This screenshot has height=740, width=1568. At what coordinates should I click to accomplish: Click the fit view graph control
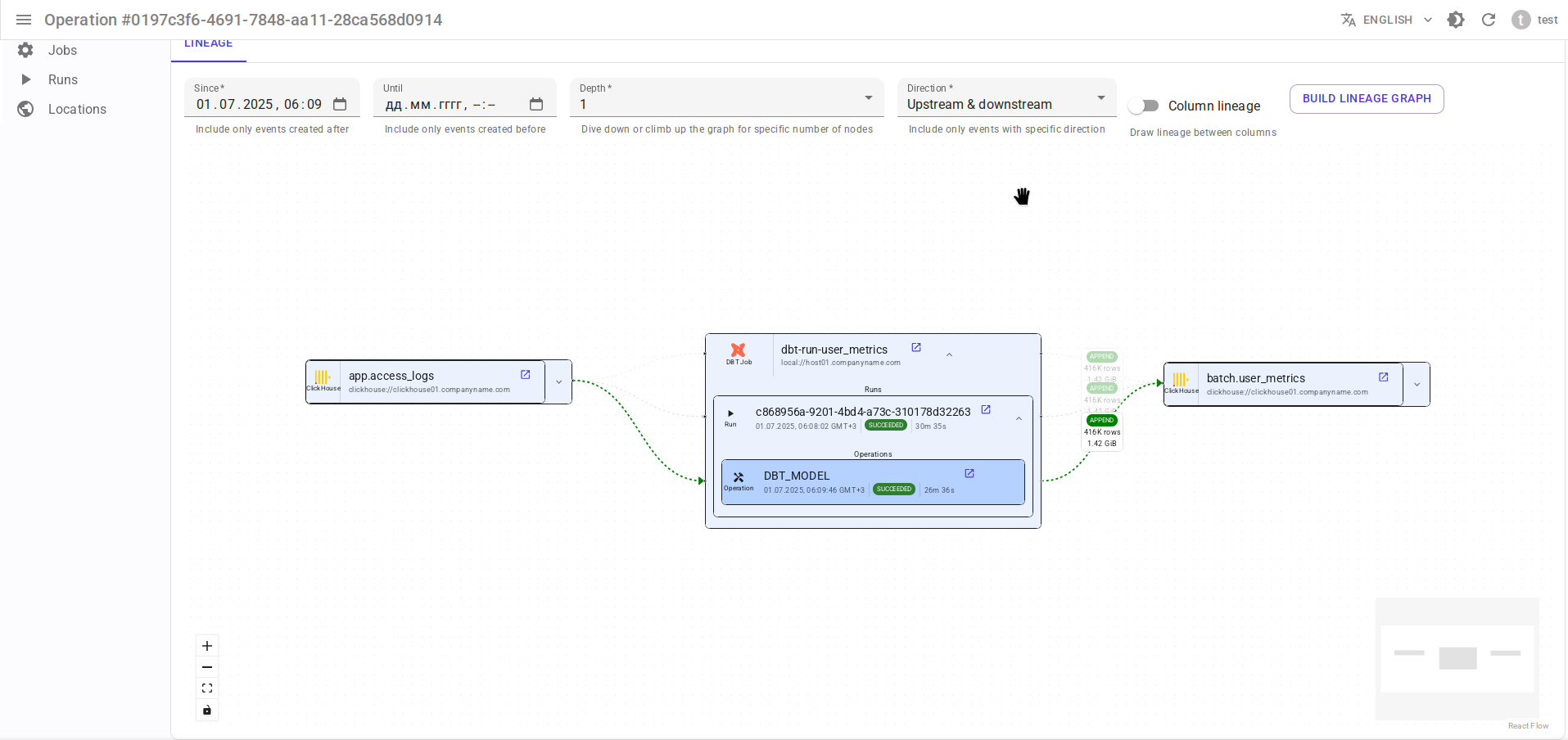pyautogui.click(x=207, y=688)
